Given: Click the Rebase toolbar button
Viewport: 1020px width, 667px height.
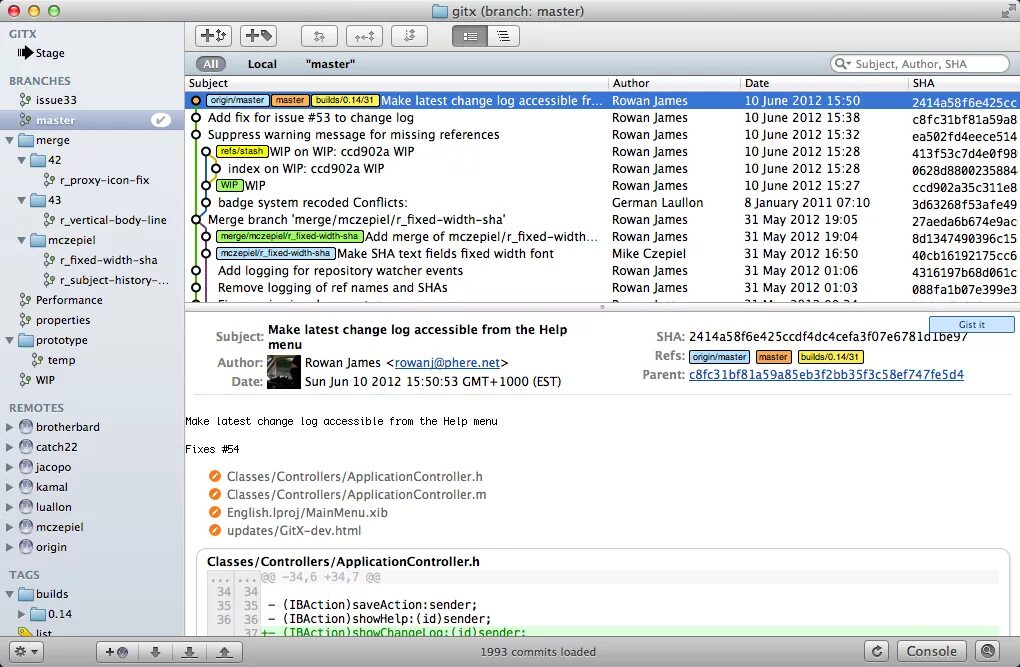Looking at the screenshot, I should (x=409, y=36).
